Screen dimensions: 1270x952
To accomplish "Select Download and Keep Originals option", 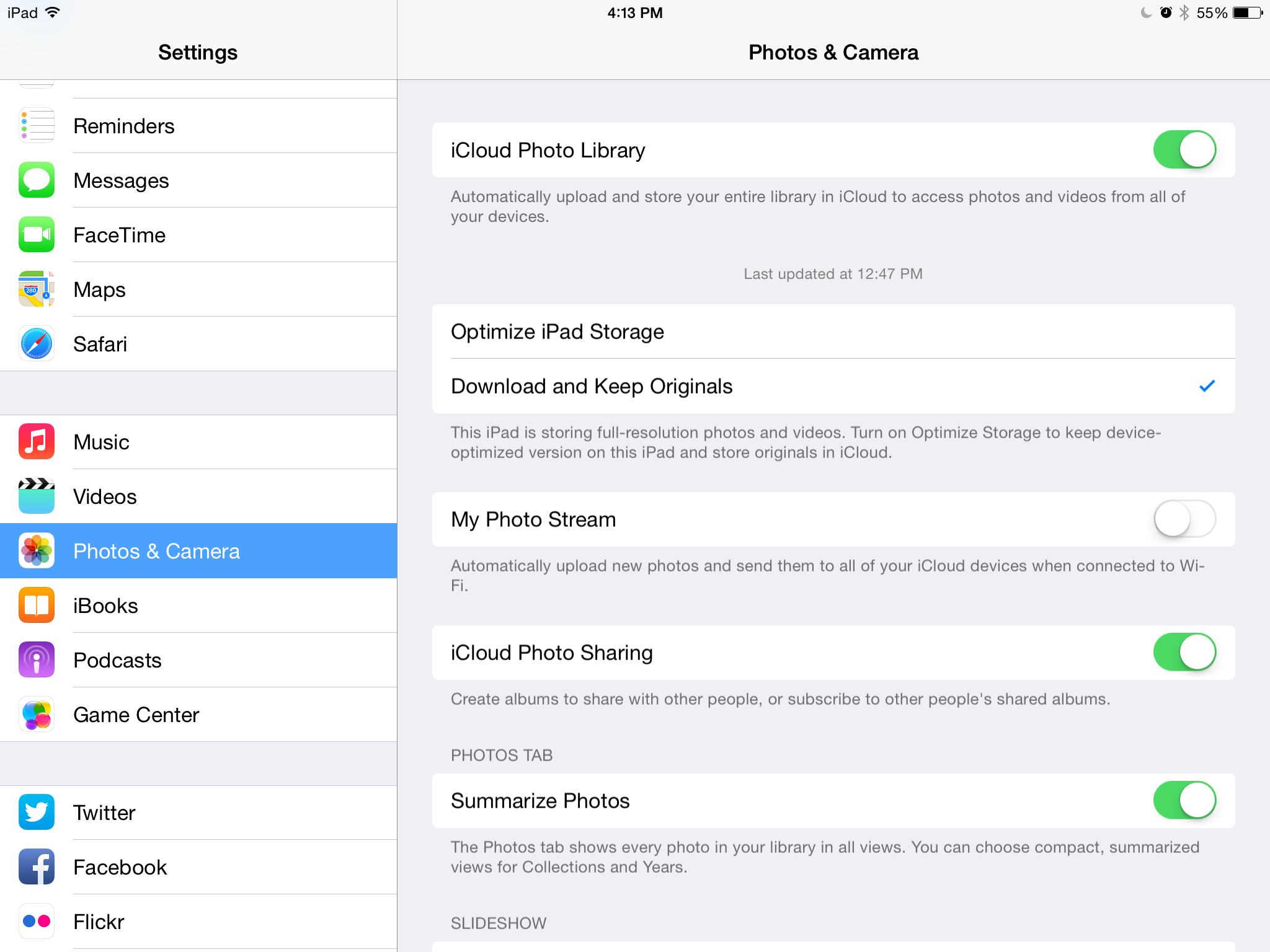I will (833, 386).
